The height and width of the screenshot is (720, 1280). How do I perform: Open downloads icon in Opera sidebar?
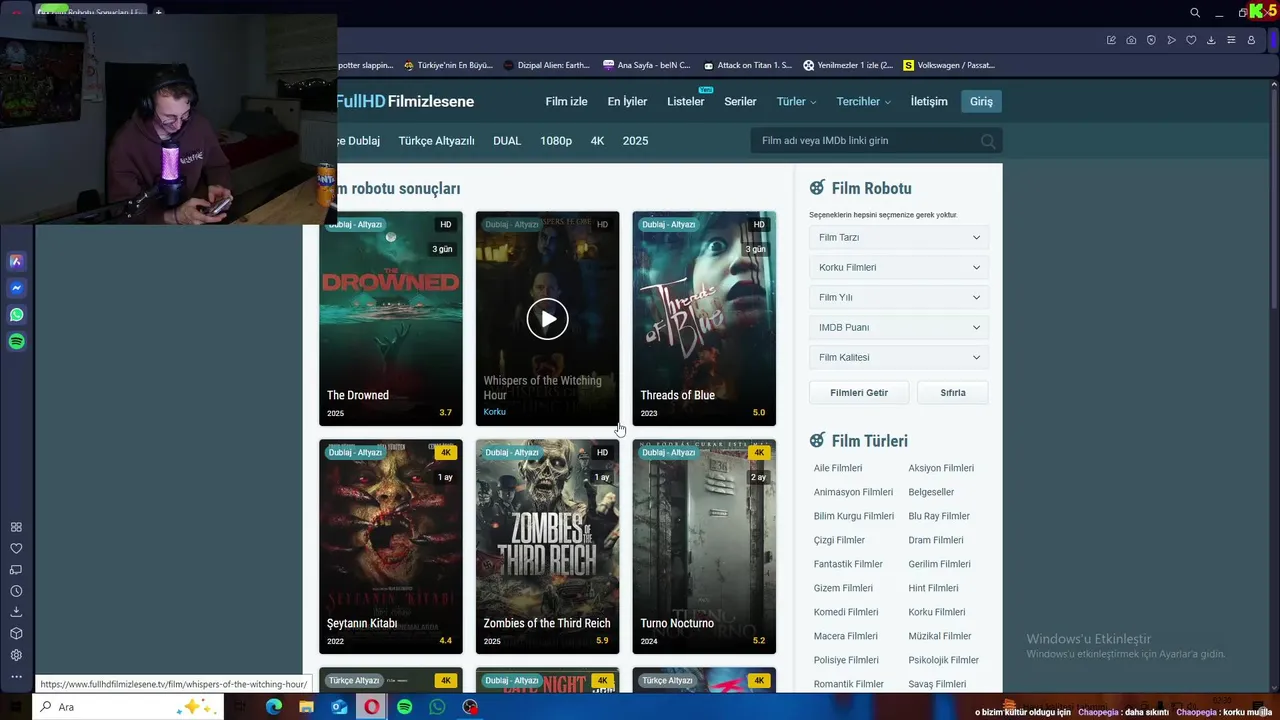pyautogui.click(x=16, y=612)
